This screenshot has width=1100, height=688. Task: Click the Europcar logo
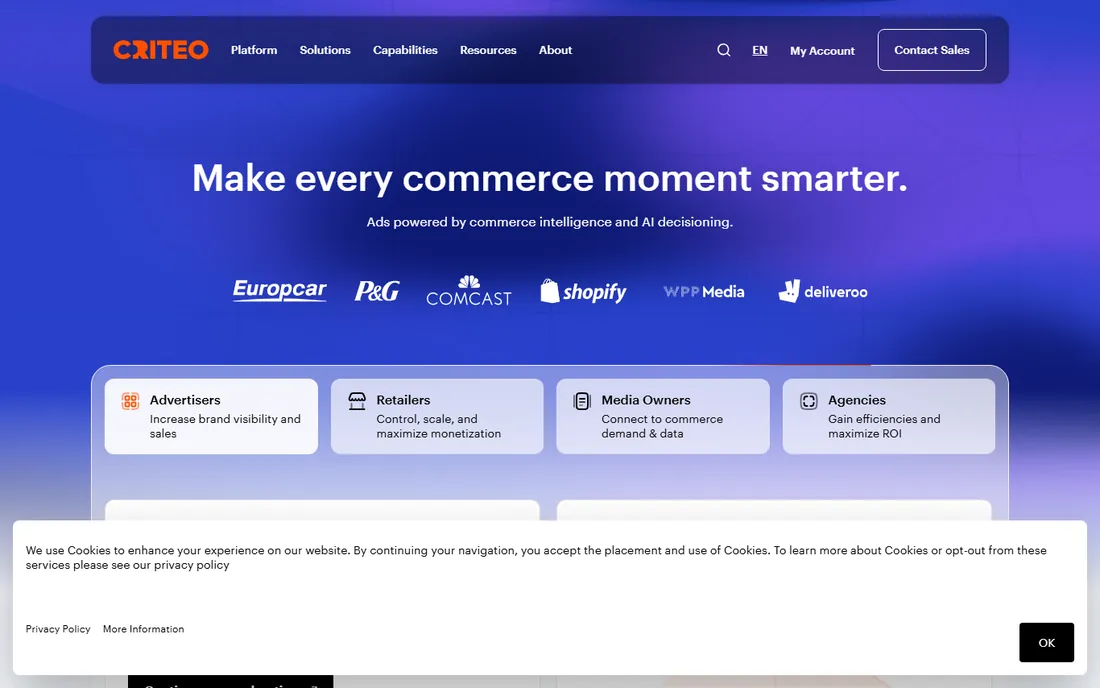[279, 290]
